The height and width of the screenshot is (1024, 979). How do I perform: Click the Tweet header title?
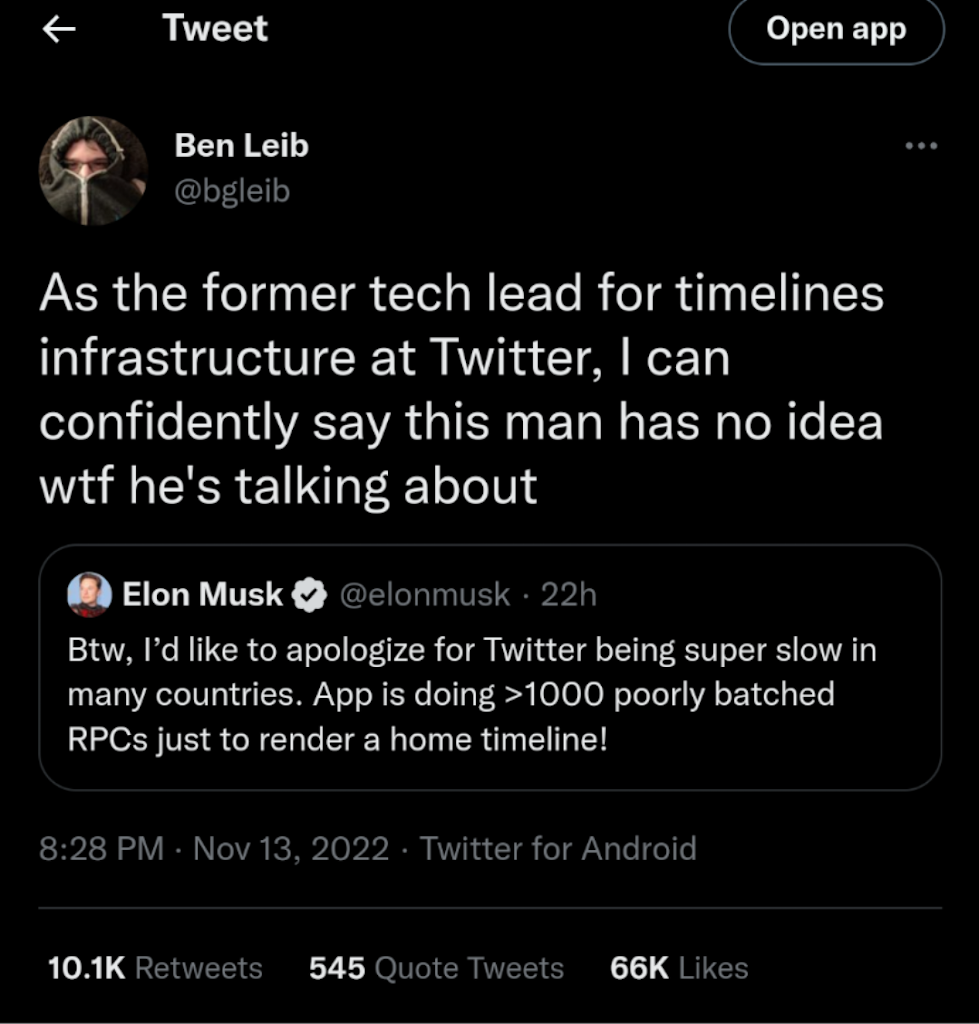[x=215, y=29]
